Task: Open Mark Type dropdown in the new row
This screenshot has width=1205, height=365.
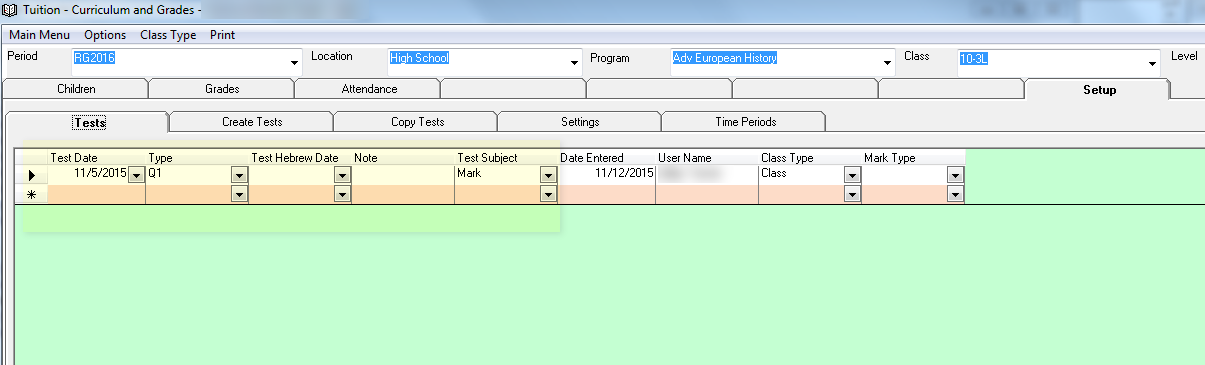Action: tap(955, 194)
